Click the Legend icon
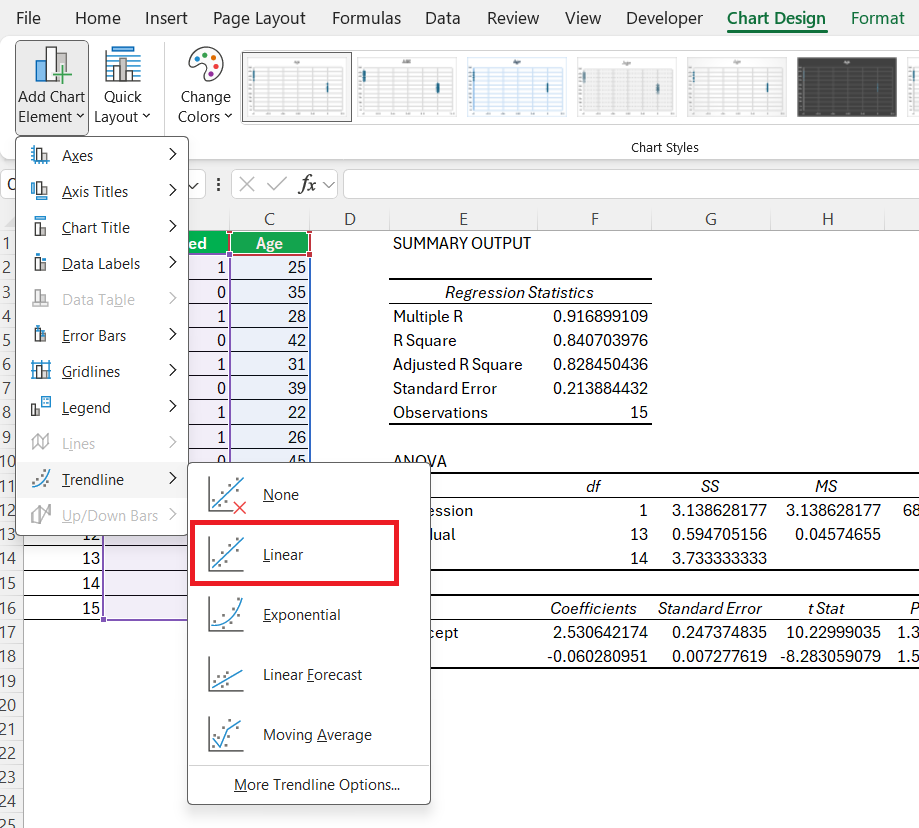The image size is (919, 828). point(40,407)
